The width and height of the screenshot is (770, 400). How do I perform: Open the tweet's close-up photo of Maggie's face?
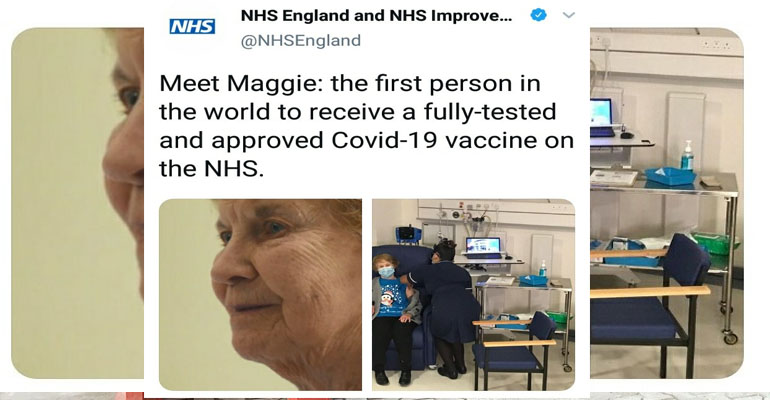pos(260,294)
